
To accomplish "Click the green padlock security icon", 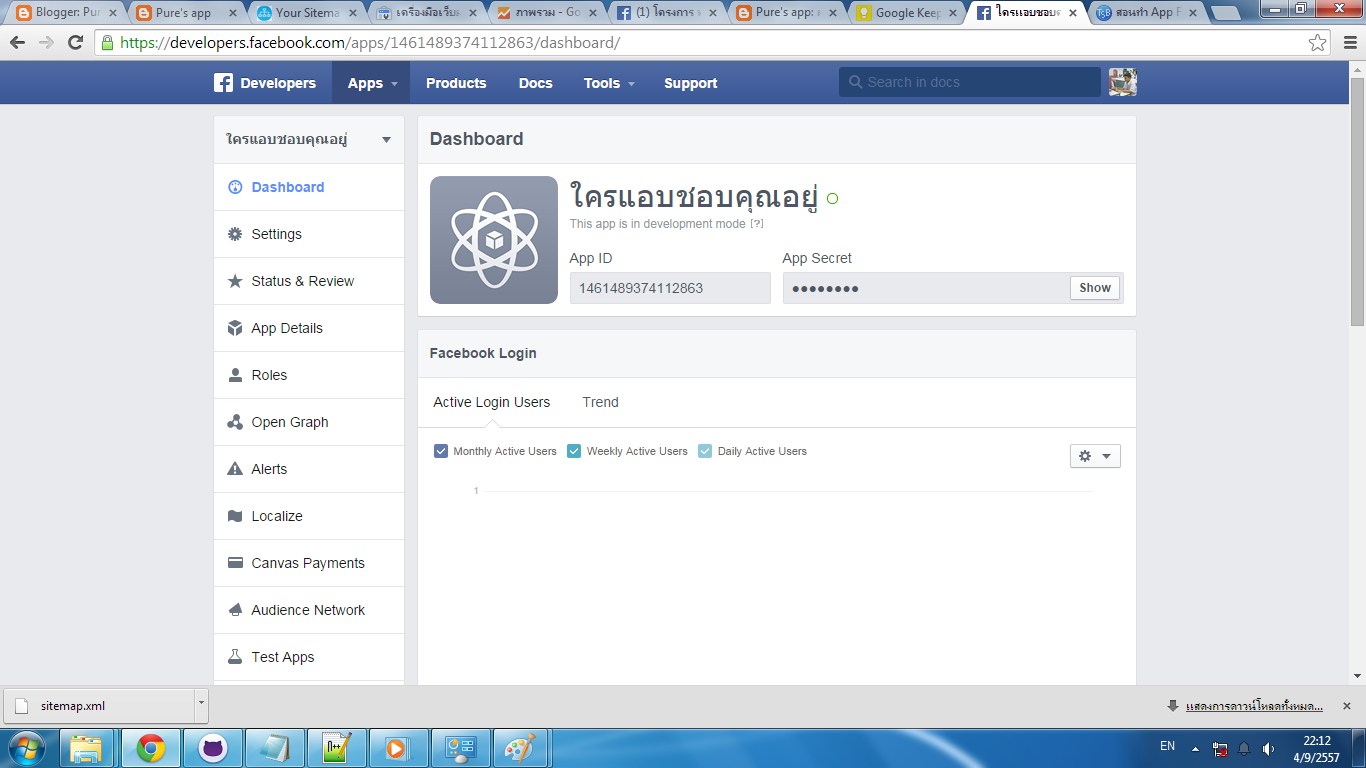I will [x=107, y=43].
